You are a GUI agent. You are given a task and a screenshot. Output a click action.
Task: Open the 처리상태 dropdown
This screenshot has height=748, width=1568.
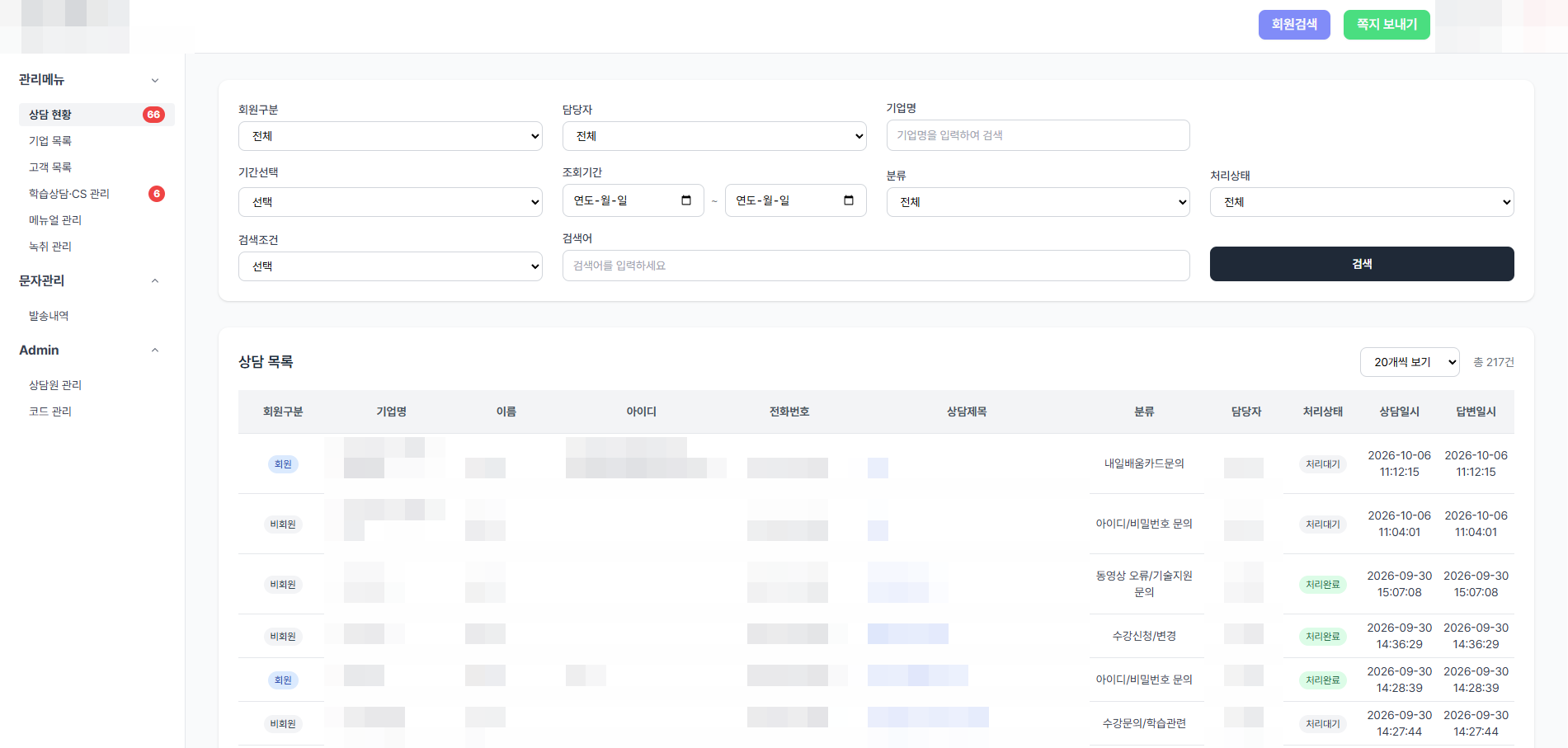[x=1362, y=202]
